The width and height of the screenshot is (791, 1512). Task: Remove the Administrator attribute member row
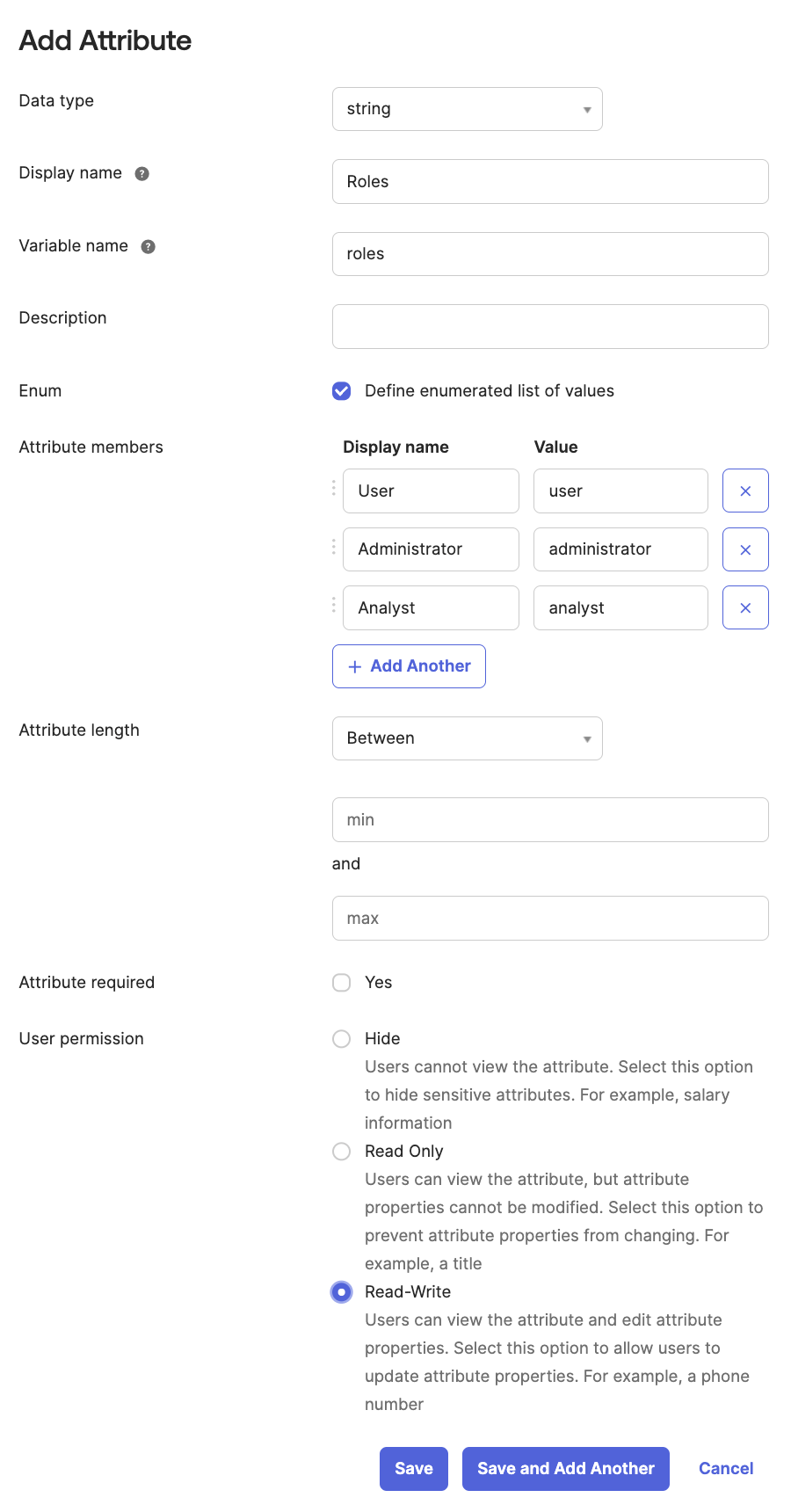click(744, 549)
